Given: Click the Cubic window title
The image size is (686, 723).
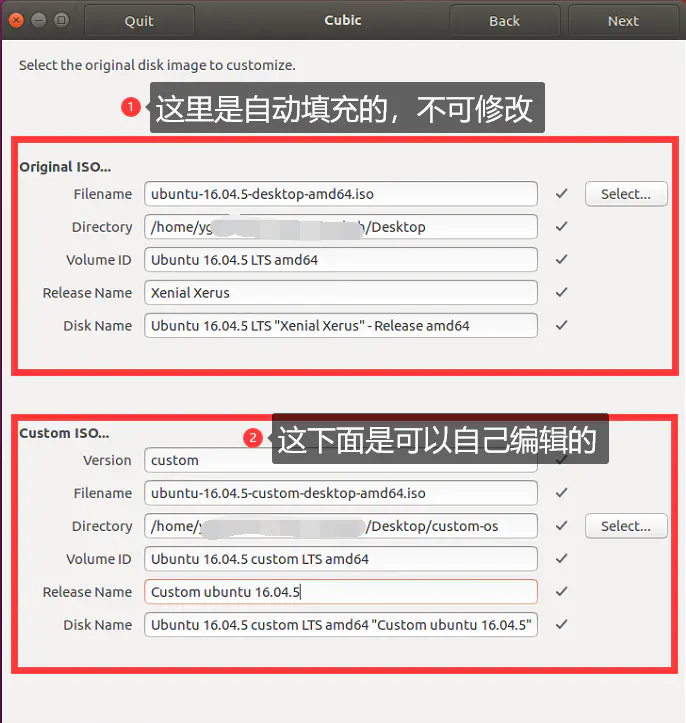Looking at the screenshot, I should pos(343,20).
